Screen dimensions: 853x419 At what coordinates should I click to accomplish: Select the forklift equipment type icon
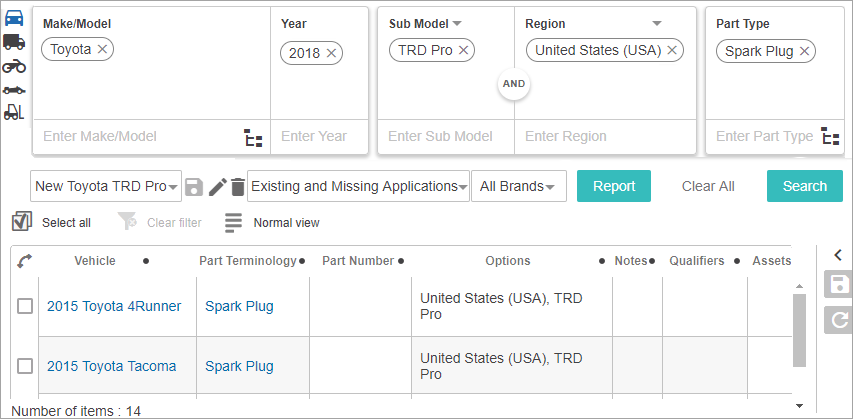tap(14, 112)
